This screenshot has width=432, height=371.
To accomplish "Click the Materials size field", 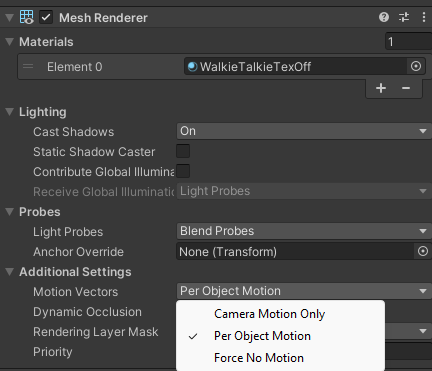I will click(409, 42).
